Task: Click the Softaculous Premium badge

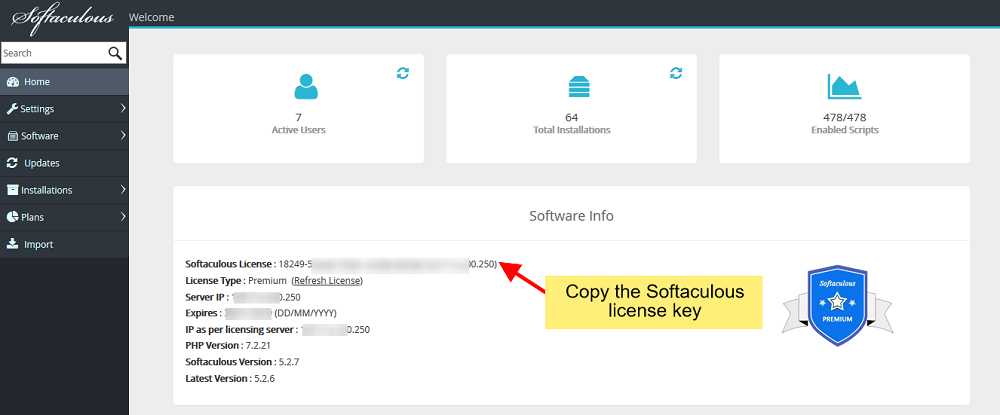Action: point(837,307)
